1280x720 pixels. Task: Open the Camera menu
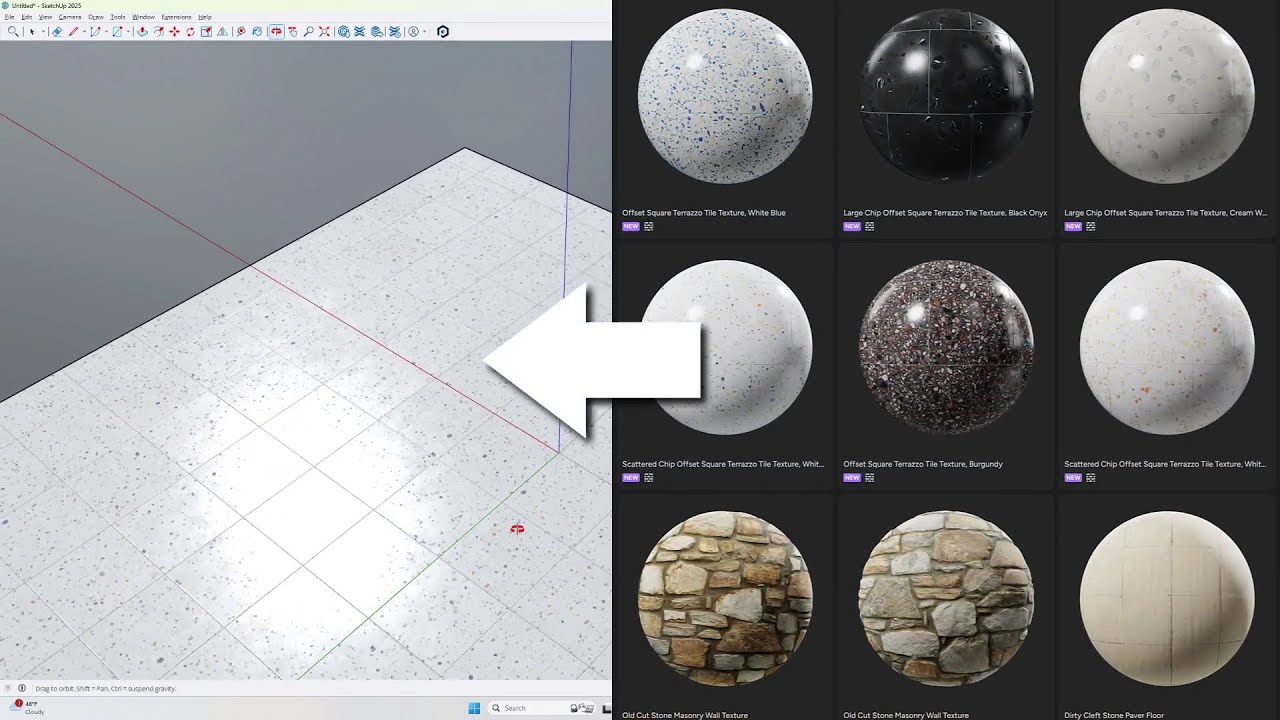tap(70, 17)
